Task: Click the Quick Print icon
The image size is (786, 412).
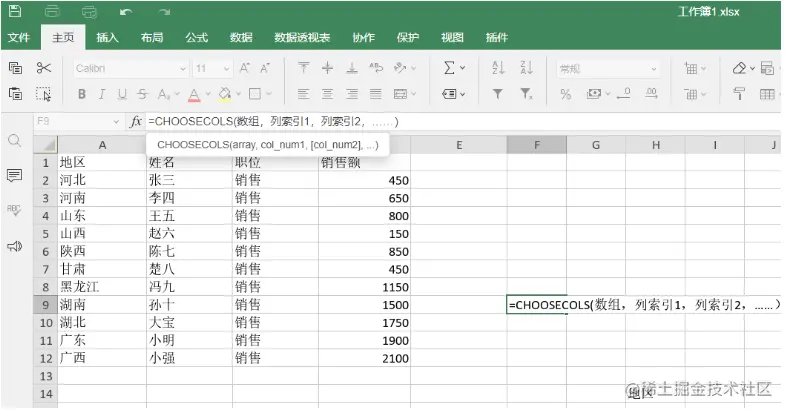Action: 89,12
